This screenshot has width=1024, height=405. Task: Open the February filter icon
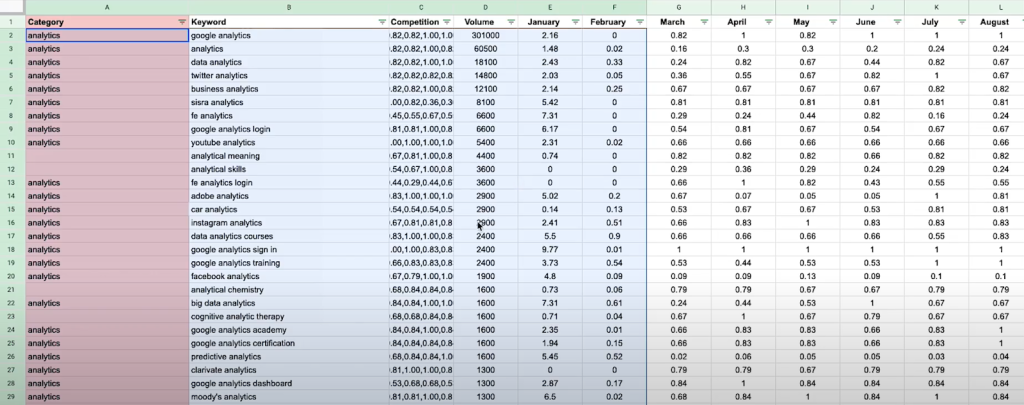[636, 21]
